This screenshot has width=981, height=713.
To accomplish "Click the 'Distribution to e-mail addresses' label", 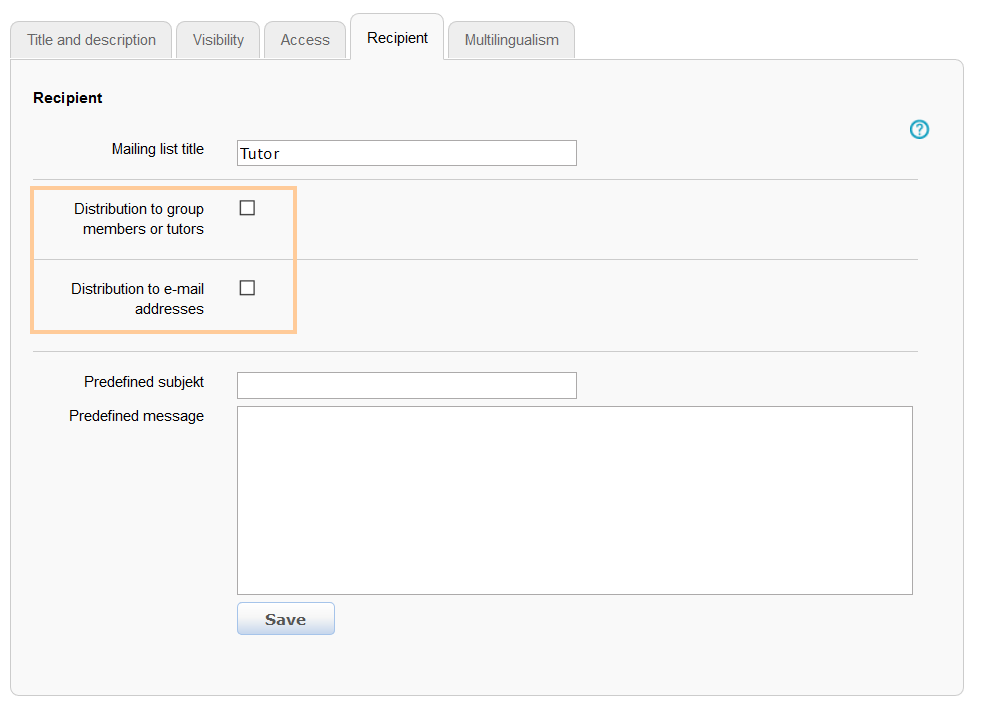I will tap(138, 299).
